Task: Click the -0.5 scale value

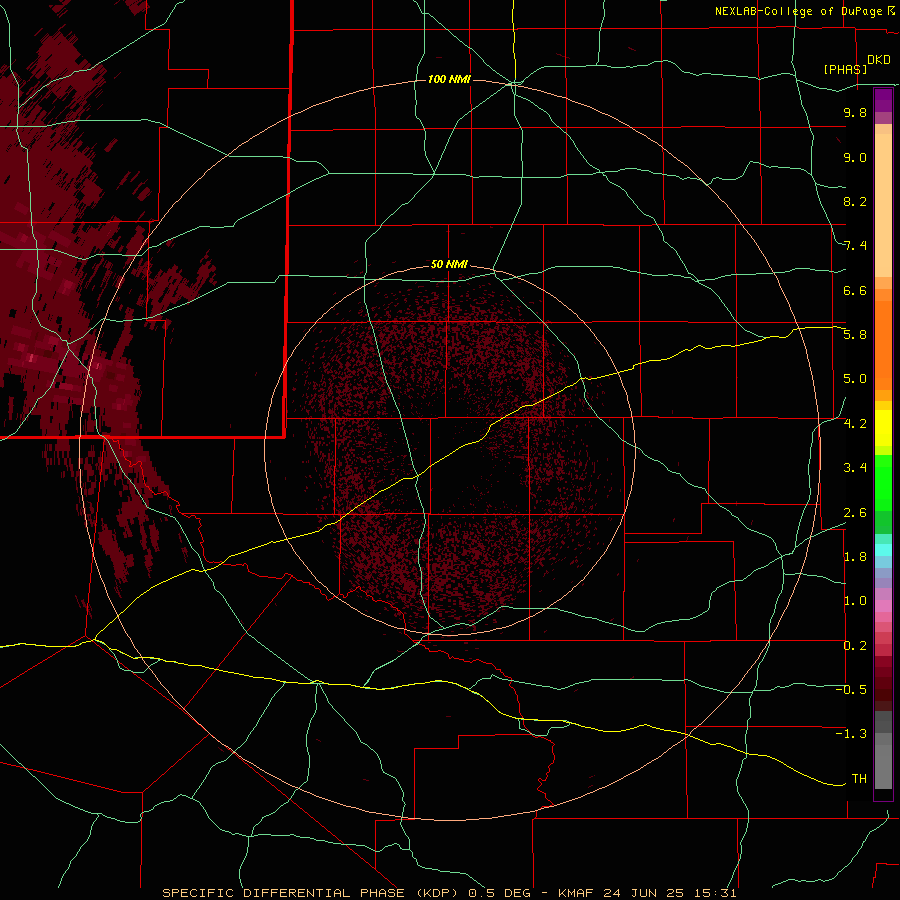Action: (851, 690)
